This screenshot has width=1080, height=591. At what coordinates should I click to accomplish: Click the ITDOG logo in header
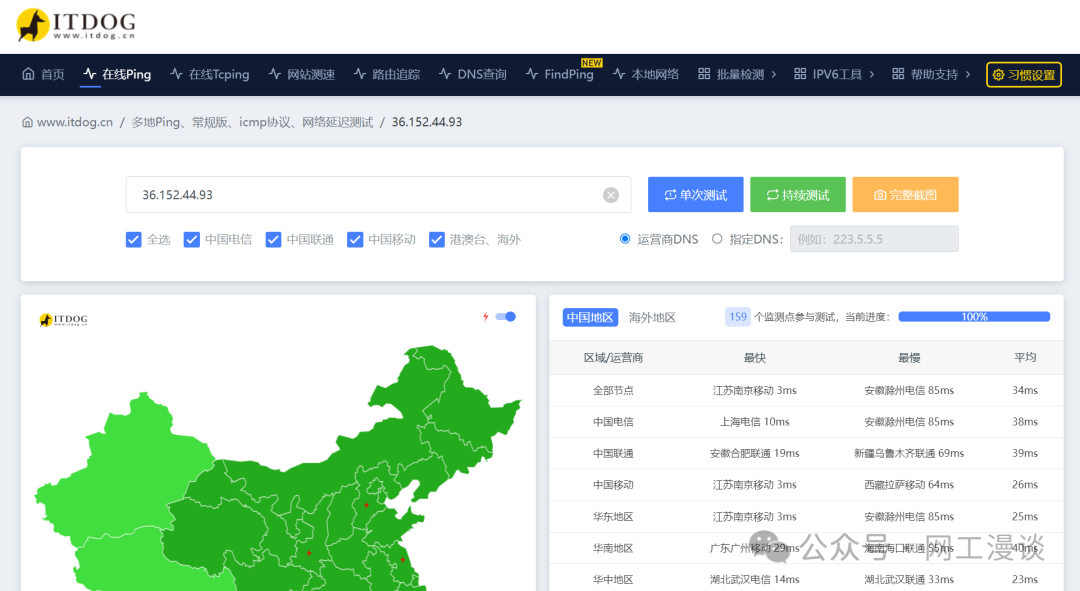[x=76, y=25]
